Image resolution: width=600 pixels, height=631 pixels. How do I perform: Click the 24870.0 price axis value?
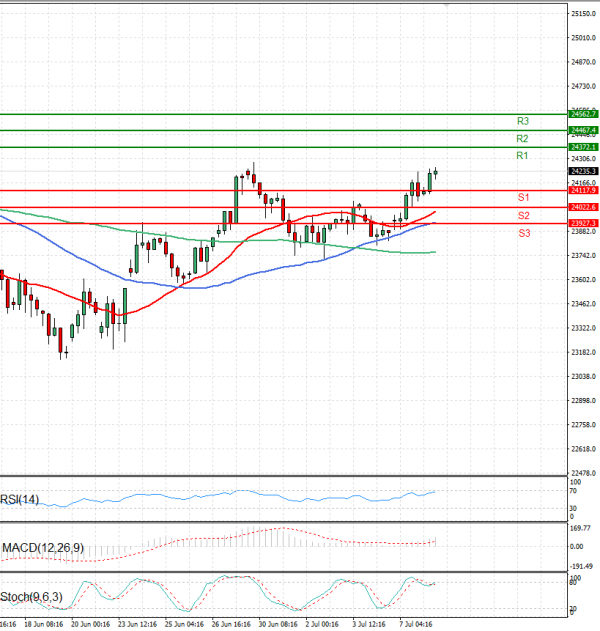coord(584,62)
